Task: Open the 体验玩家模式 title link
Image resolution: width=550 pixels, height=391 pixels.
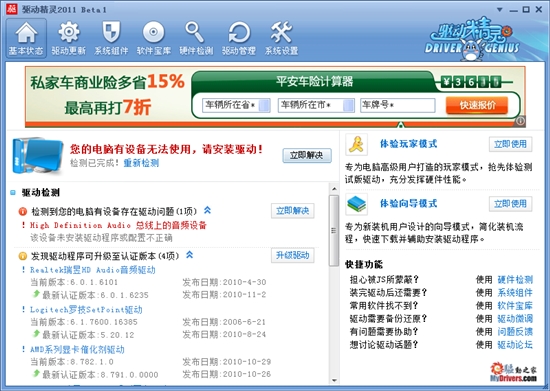Action: (x=409, y=144)
